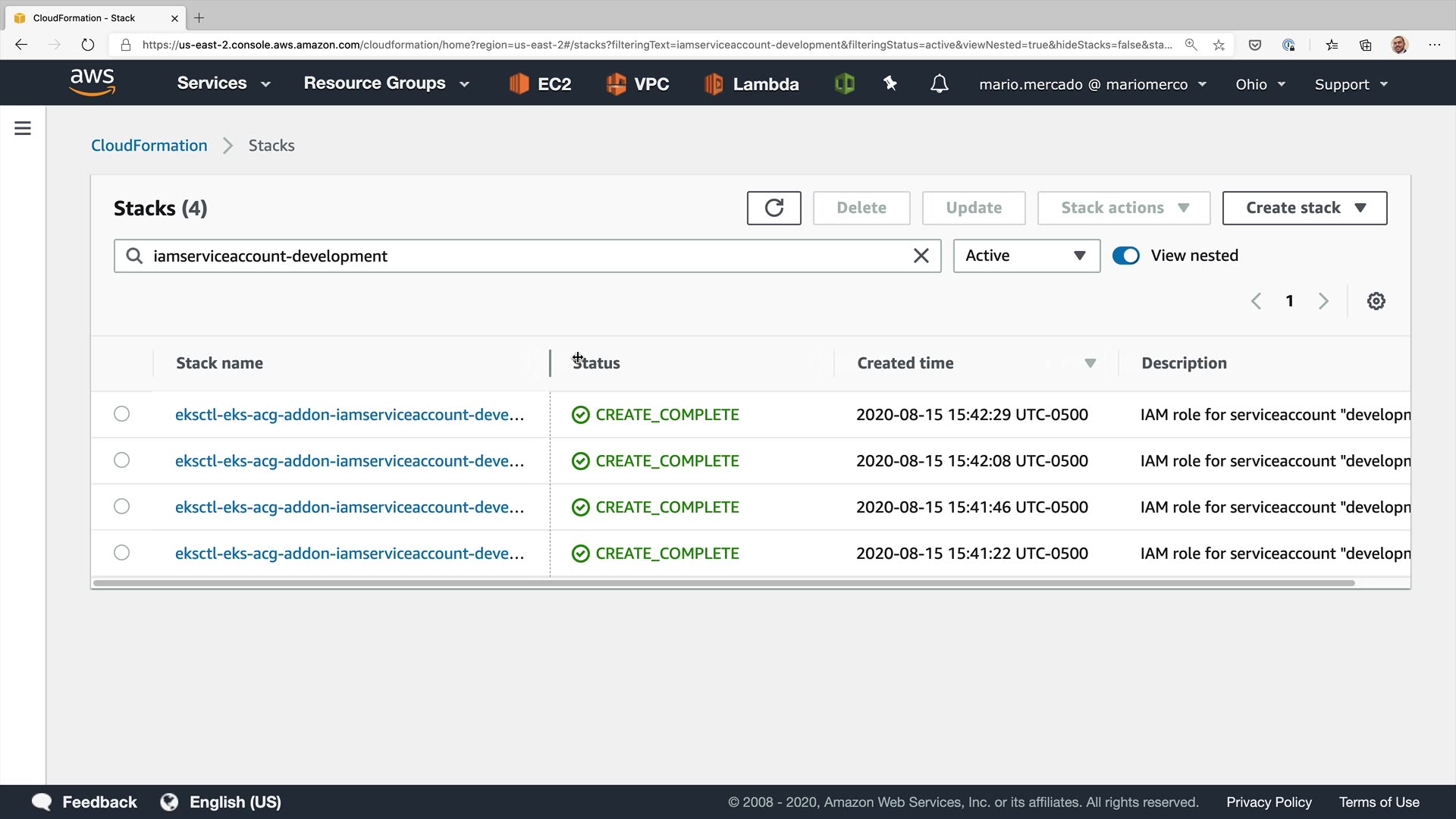Screen dimensions: 1456x819
Task: Open the Support menu
Action: coord(1351,84)
